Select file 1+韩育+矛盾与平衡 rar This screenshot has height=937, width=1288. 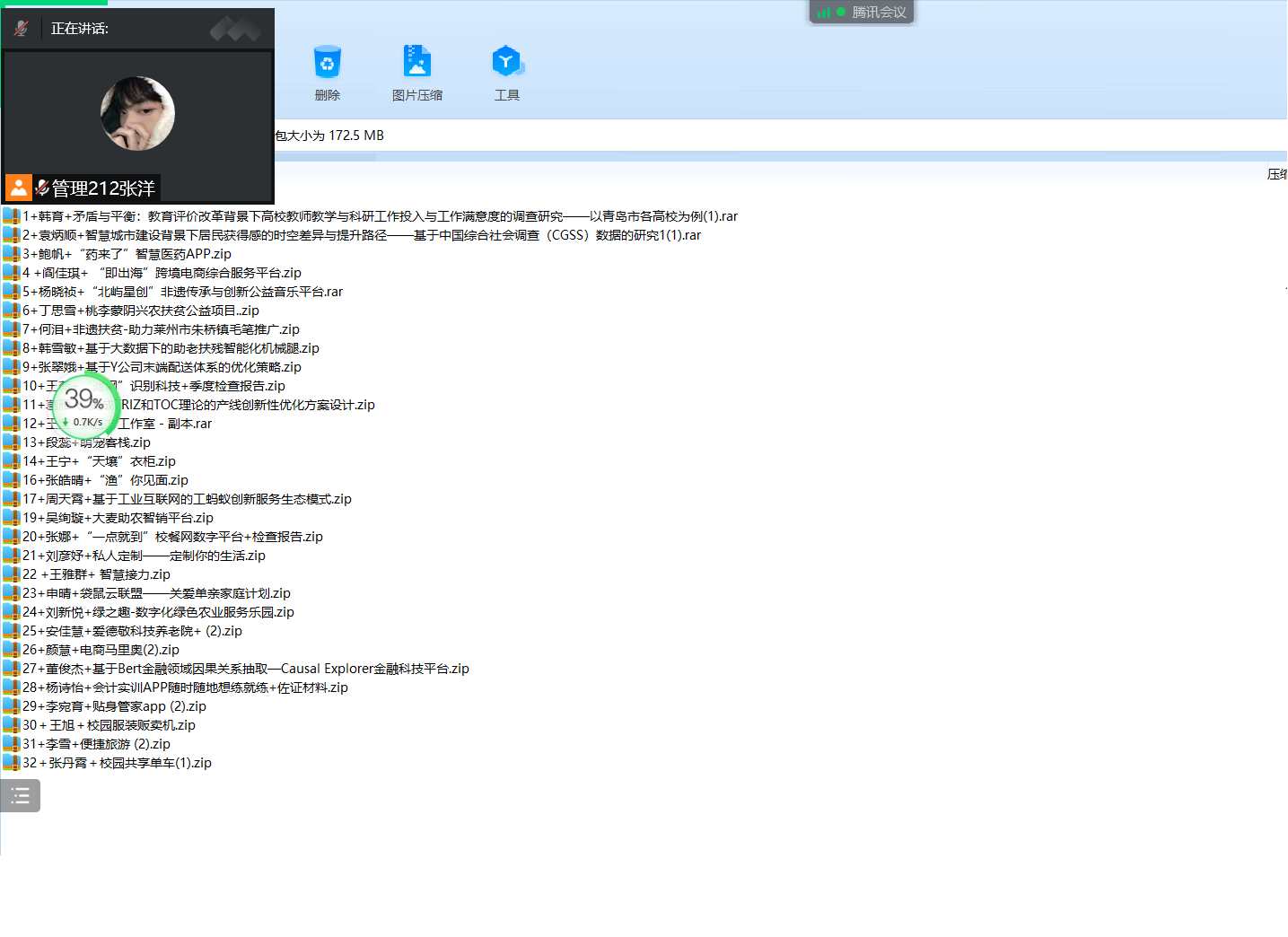point(380,216)
